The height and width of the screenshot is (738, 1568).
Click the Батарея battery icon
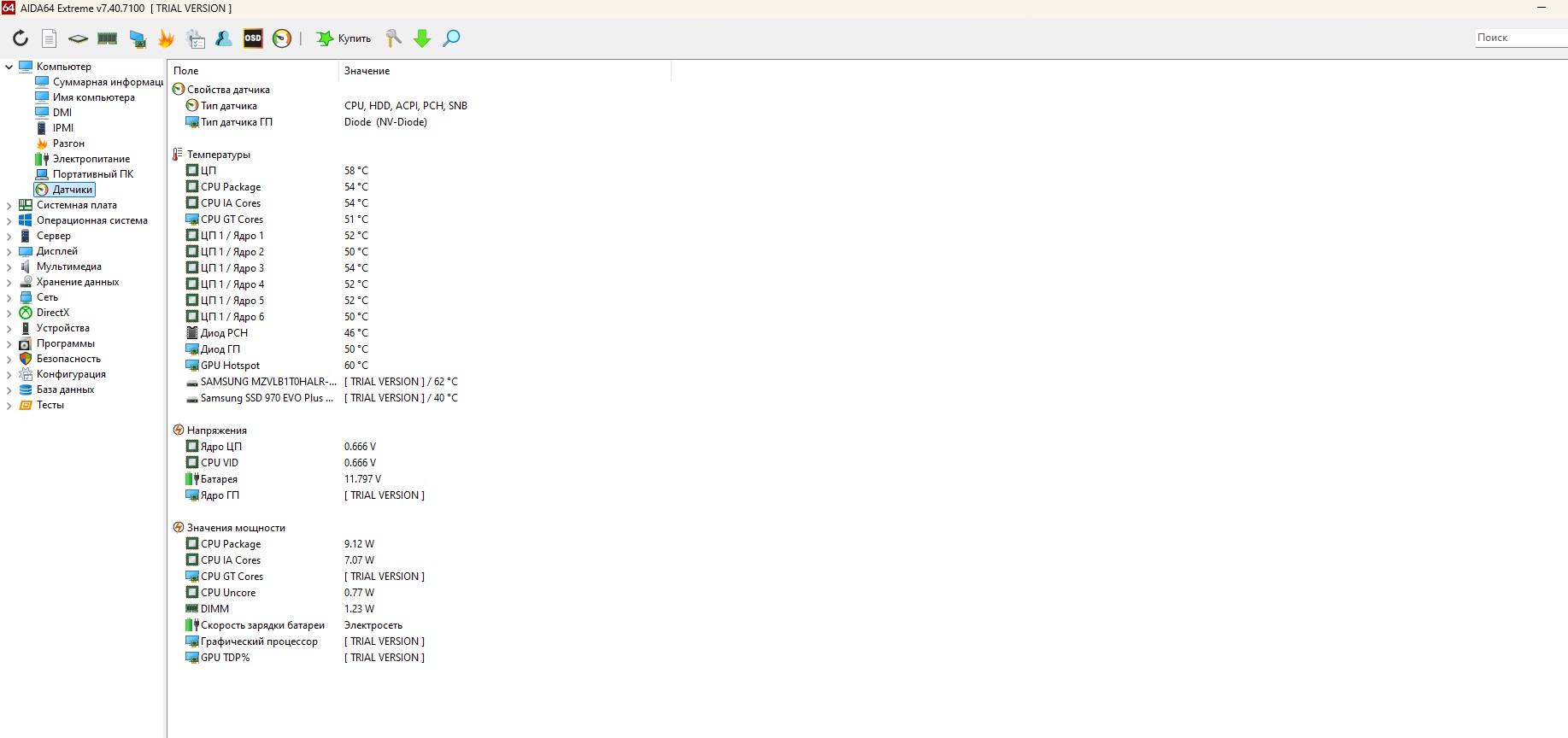coord(192,479)
